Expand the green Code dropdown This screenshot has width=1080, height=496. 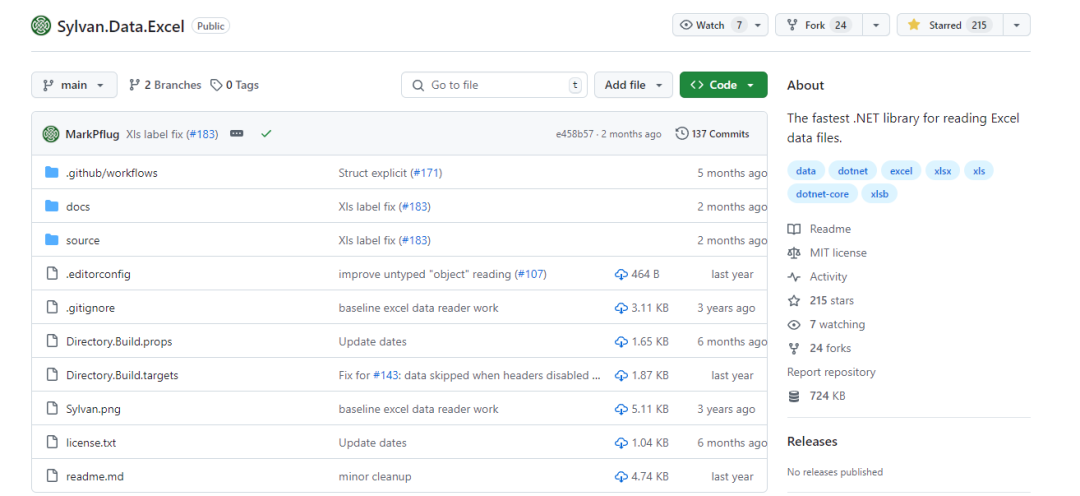coord(723,85)
